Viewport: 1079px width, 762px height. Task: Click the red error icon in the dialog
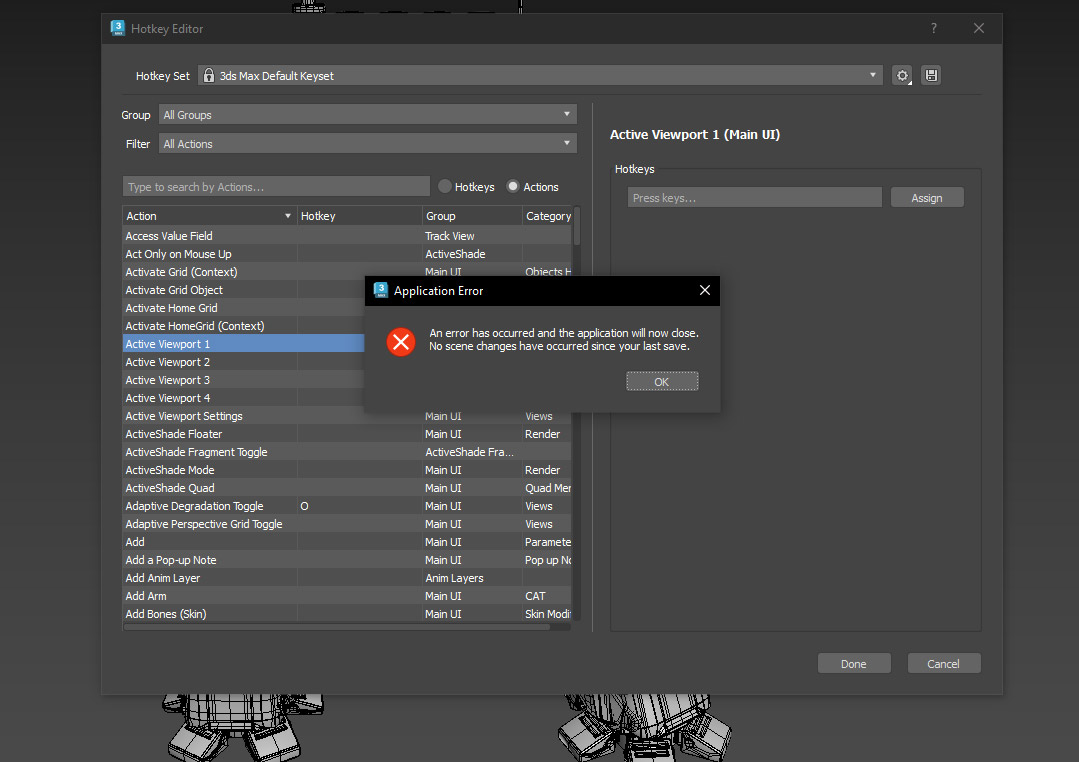pyautogui.click(x=400, y=341)
